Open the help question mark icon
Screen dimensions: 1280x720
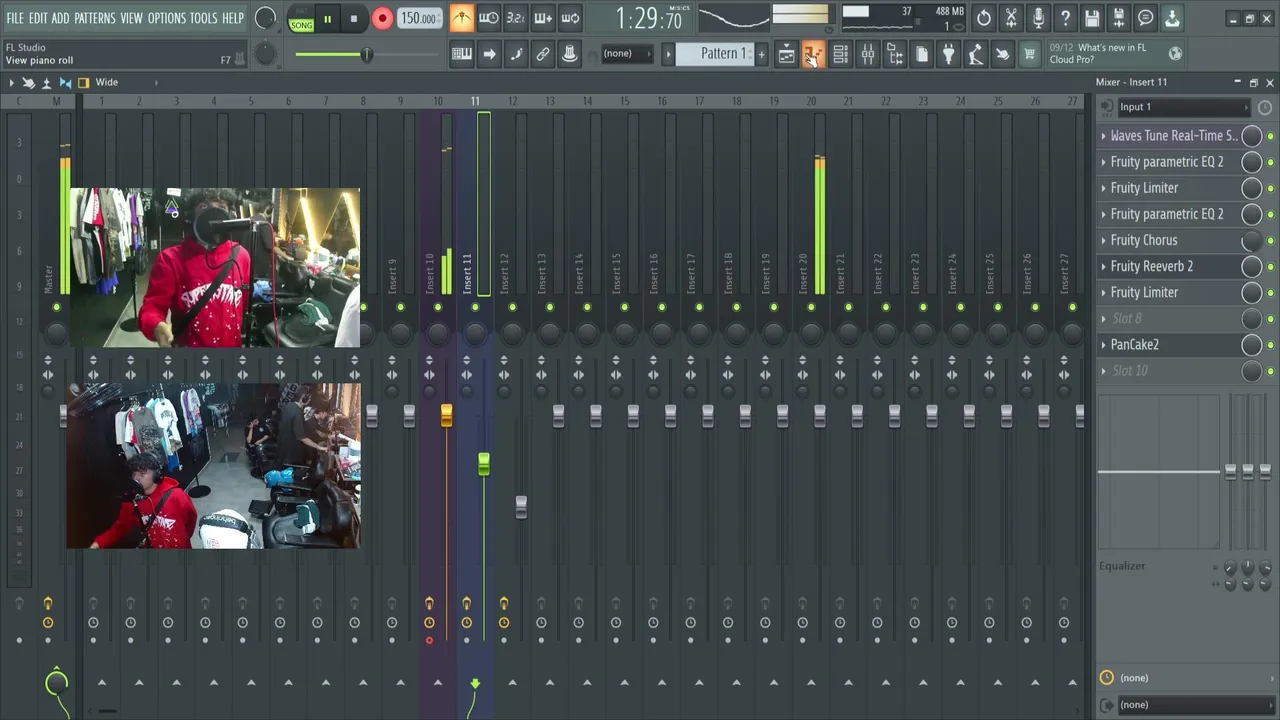(x=1065, y=18)
